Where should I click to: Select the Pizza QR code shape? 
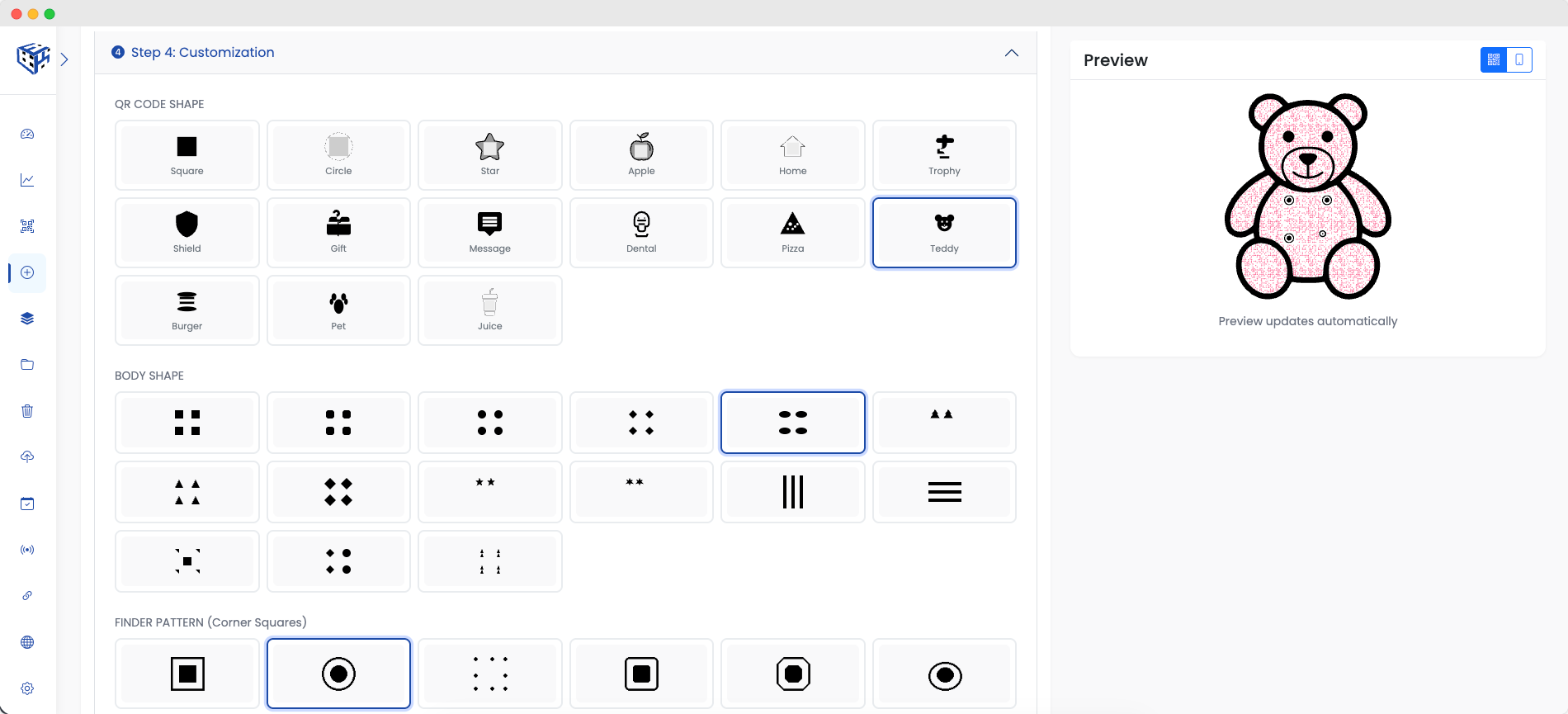[792, 233]
